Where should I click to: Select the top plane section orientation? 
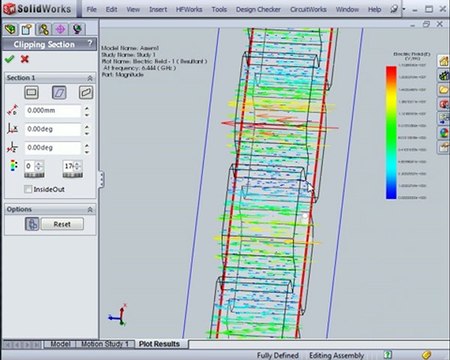59,92
